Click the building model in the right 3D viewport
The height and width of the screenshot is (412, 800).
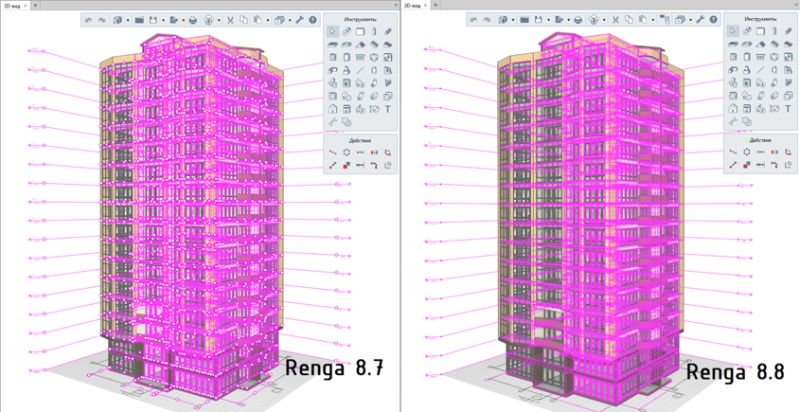[590, 220]
